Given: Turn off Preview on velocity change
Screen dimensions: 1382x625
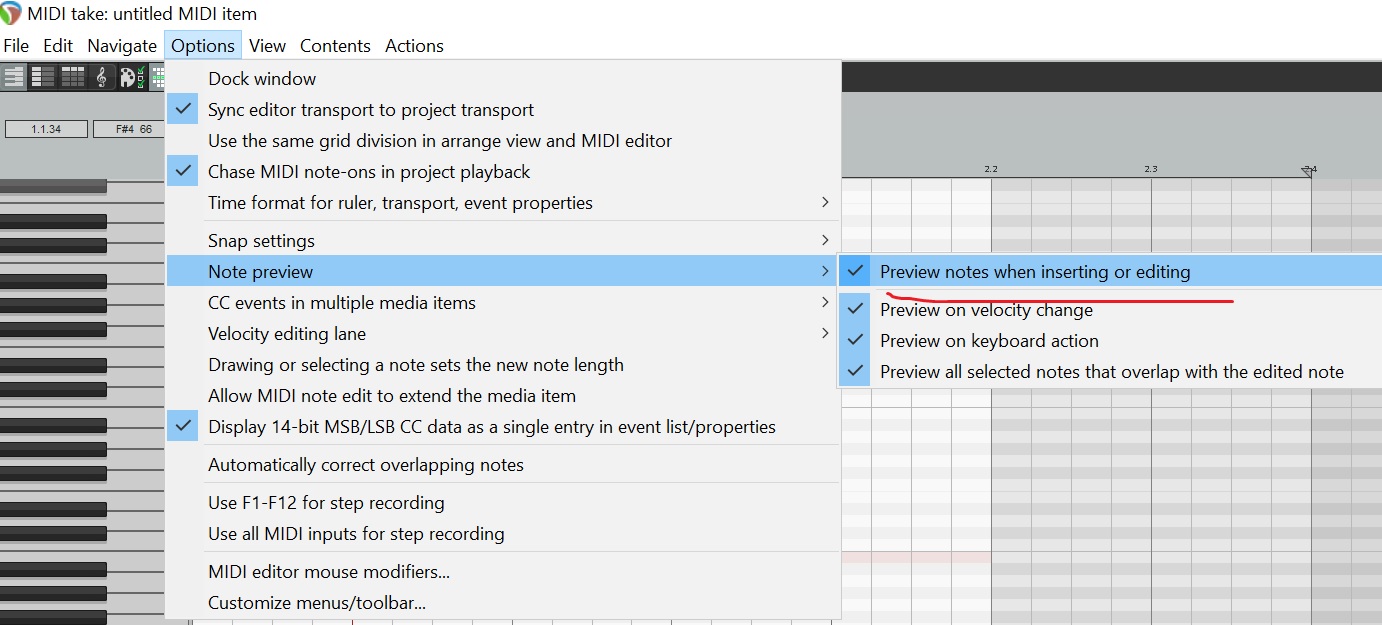Looking at the screenshot, I should point(986,310).
